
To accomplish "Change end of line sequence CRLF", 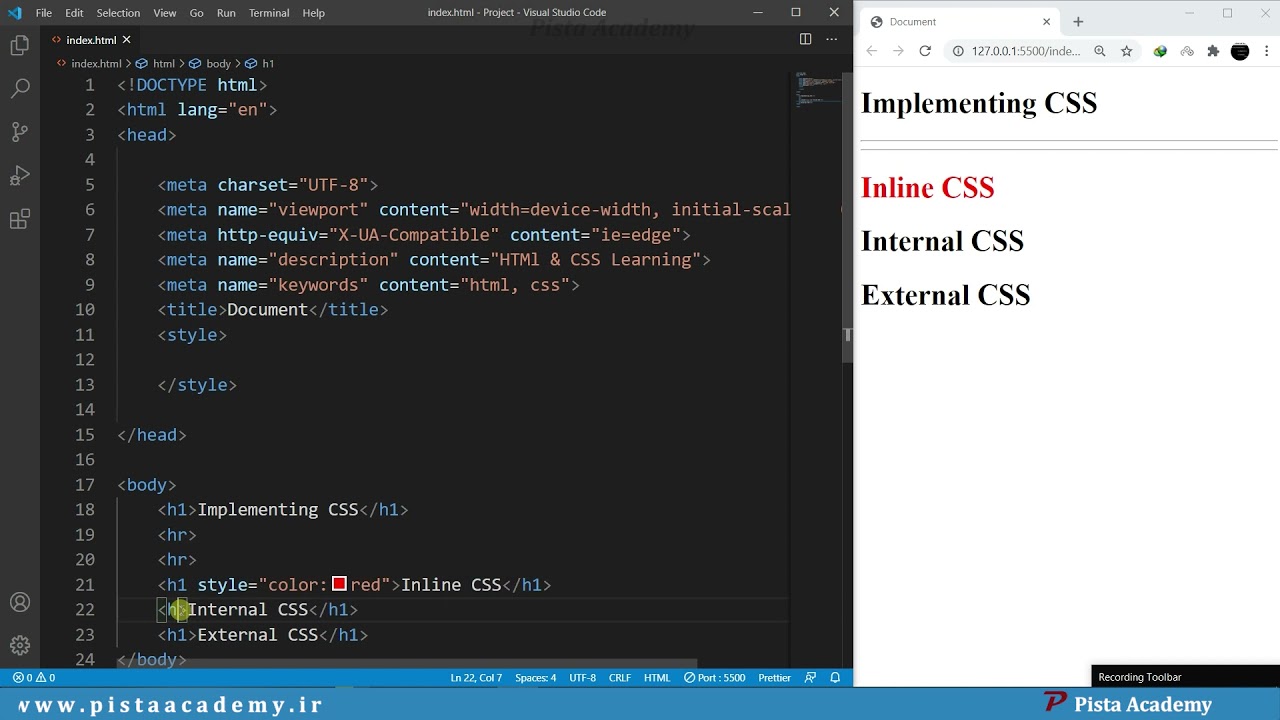I will (x=620, y=678).
